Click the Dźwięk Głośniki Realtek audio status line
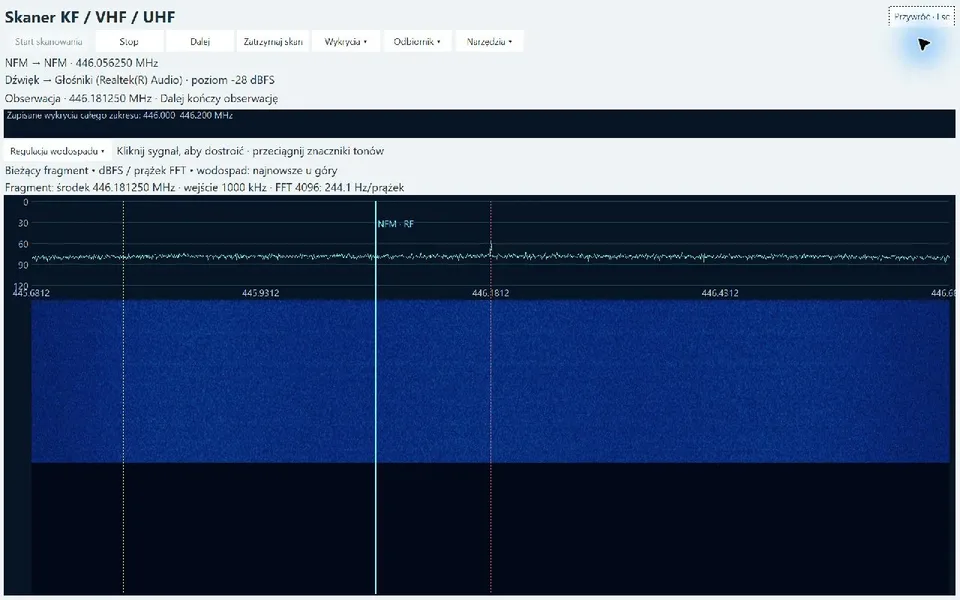 pos(140,80)
